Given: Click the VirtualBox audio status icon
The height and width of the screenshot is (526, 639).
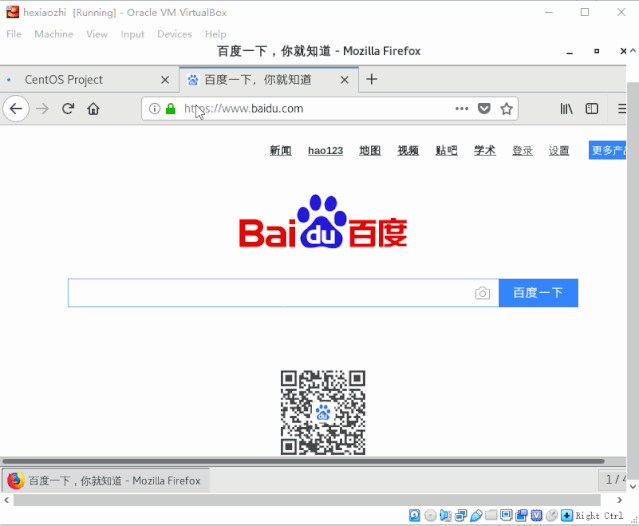Looking at the screenshot, I should click(x=445, y=515).
